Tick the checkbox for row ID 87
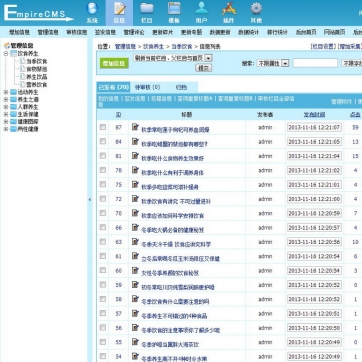This screenshot has height=362, width=362. pos(103,127)
